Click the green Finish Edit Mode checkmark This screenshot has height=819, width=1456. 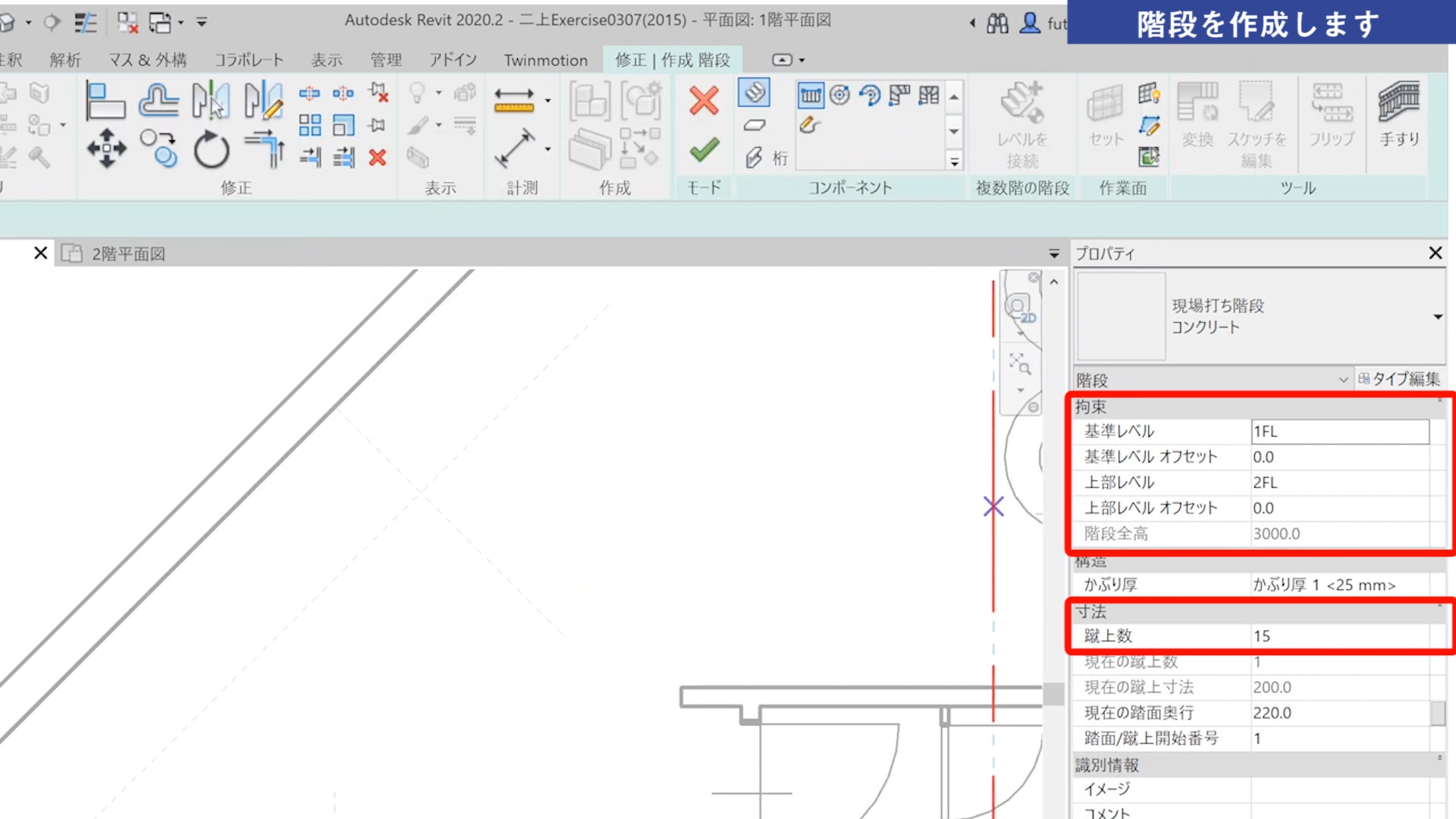704,149
